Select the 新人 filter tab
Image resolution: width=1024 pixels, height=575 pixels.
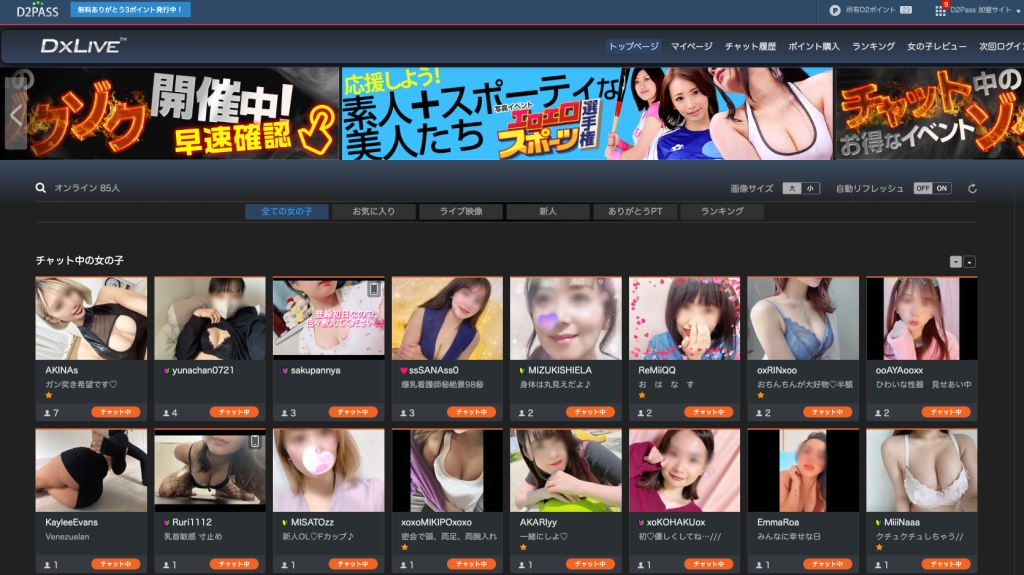tap(547, 212)
